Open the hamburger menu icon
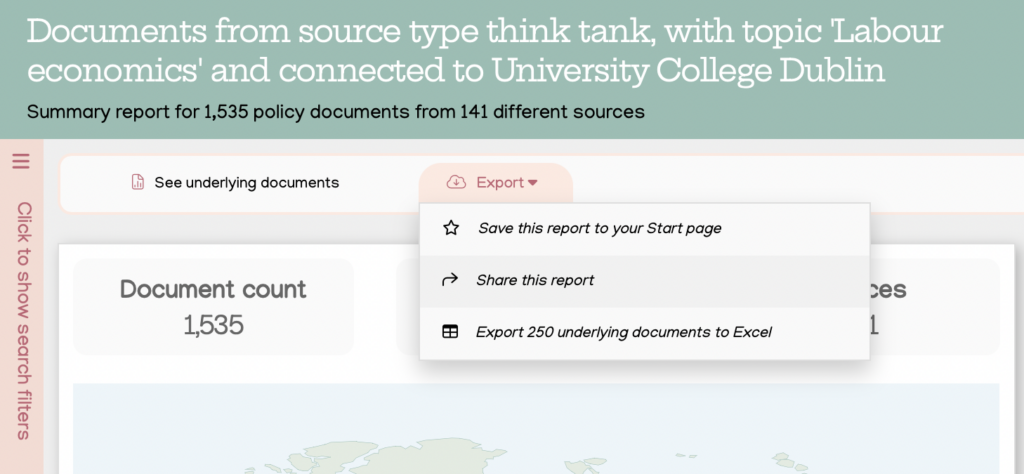Image resolution: width=1024 pixels, height=474 pixels. point(21,161)
